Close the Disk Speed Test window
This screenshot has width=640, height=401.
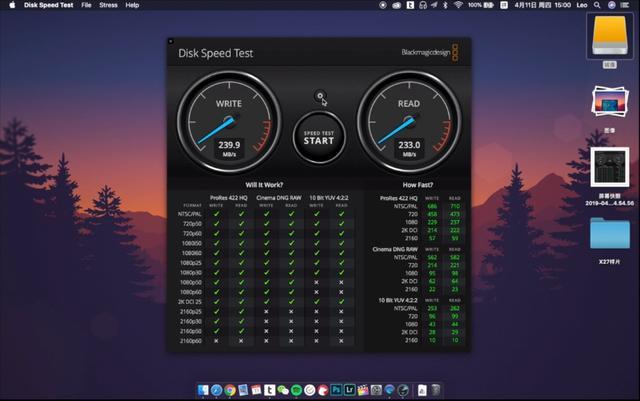171,41
